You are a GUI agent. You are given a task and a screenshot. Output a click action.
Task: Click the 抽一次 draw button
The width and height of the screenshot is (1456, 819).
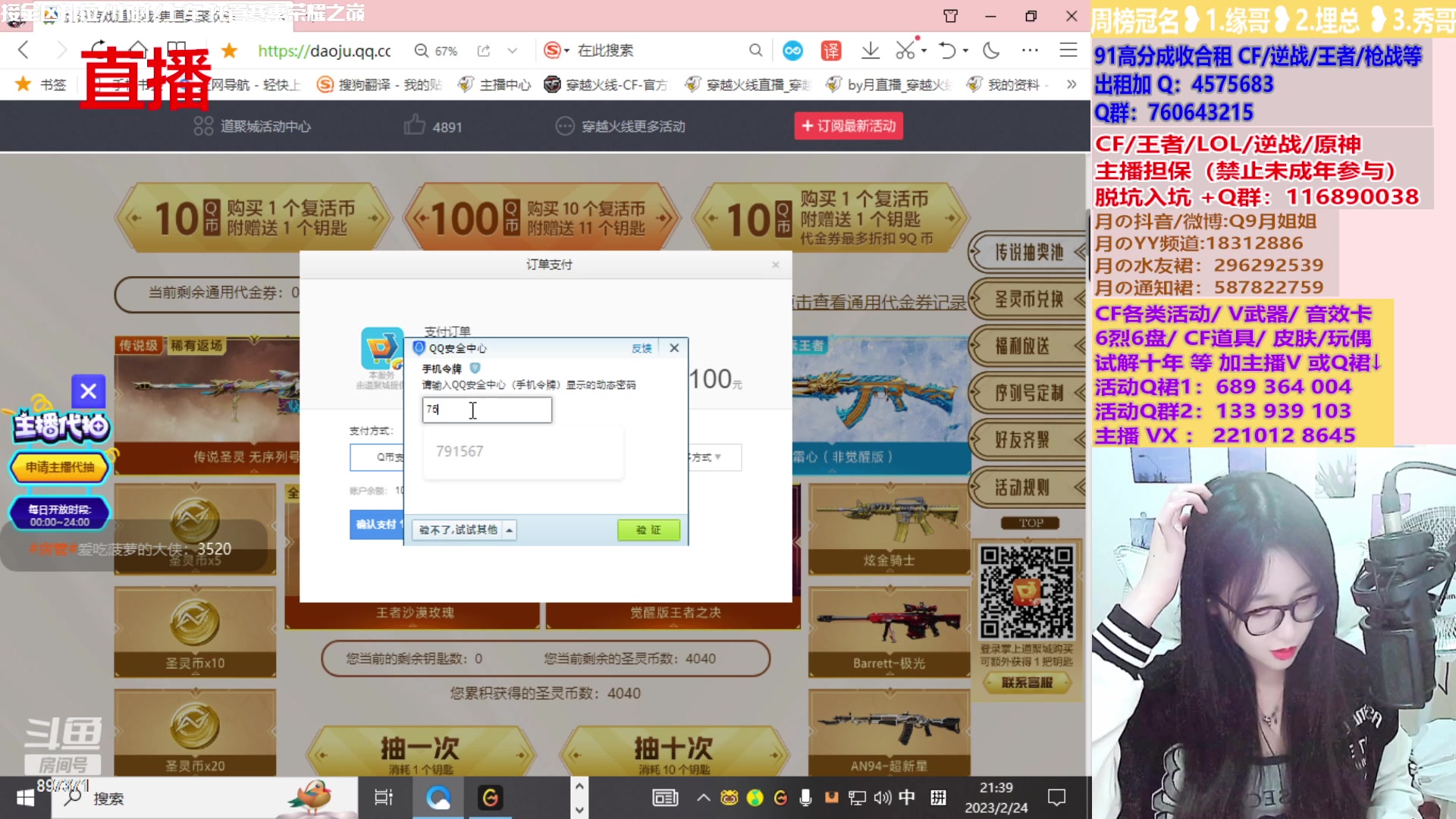(420, 753)
